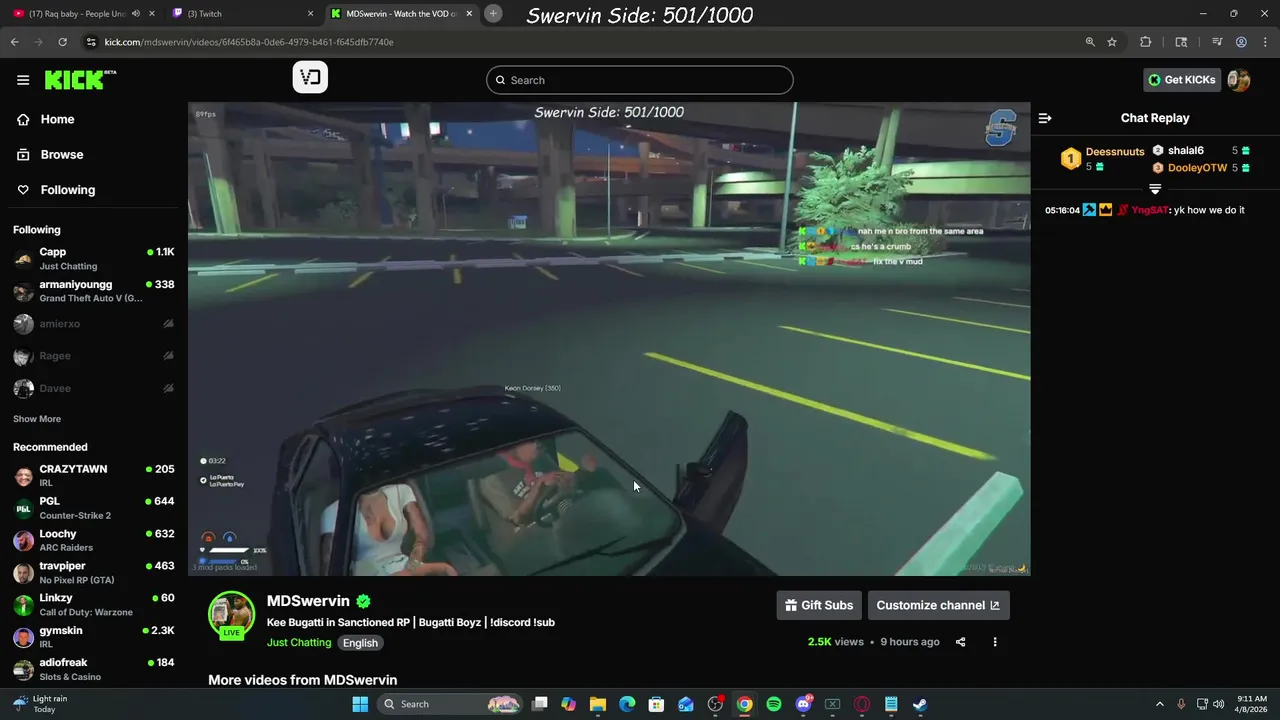Open the user profile avatar menu
This screenshot has height=720, width=1280.
coord(1239,80)
